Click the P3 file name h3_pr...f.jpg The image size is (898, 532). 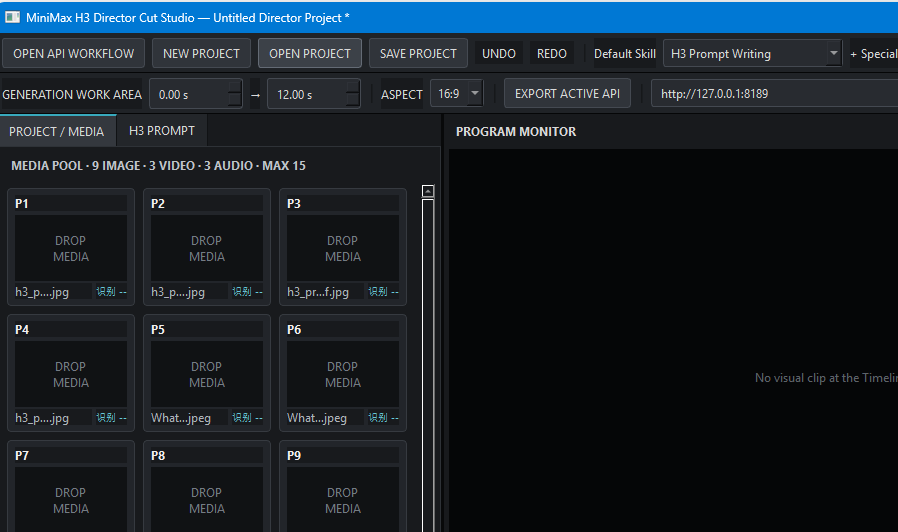tap(318, 292)
